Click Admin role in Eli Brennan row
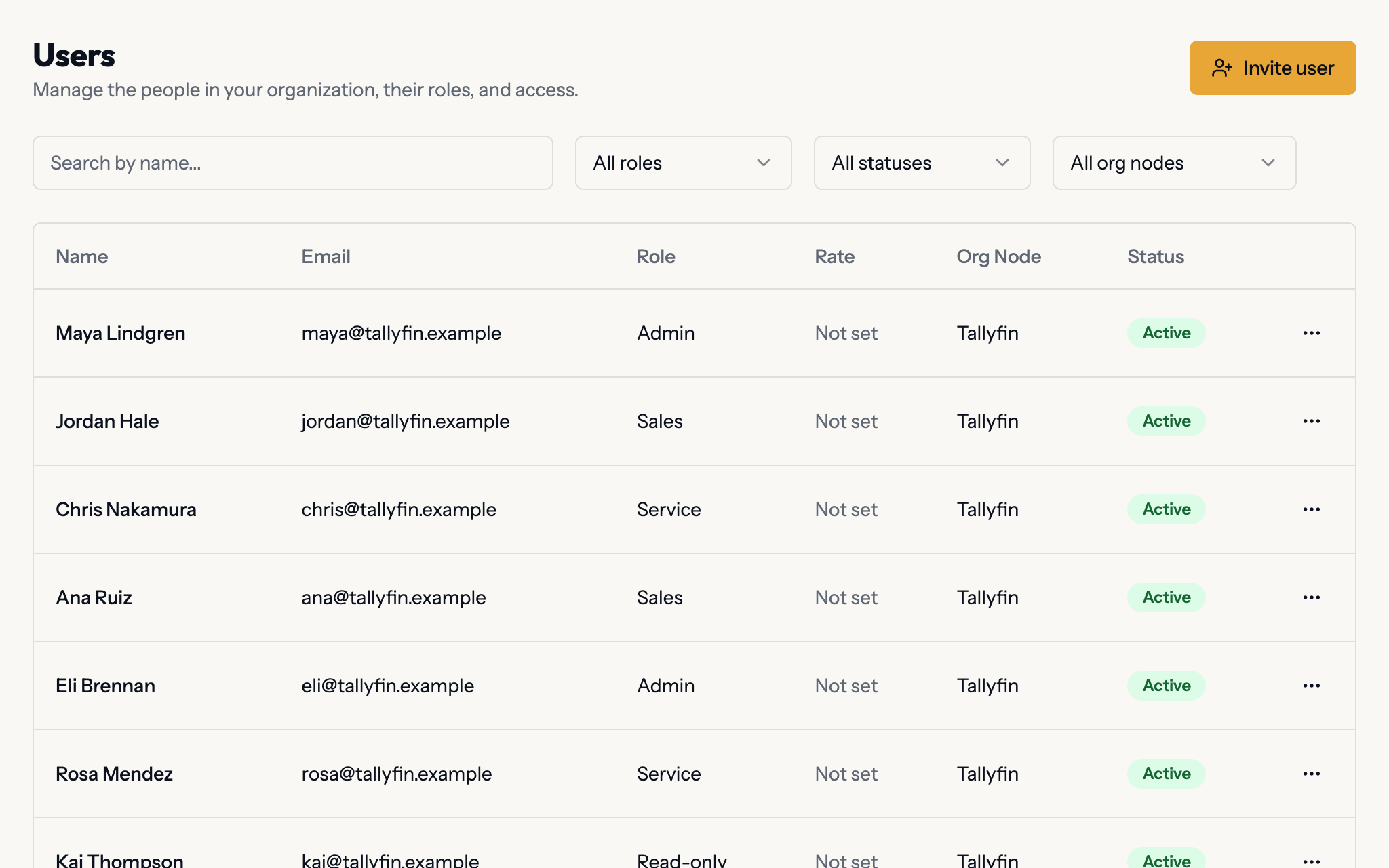Screen dimensions: 1389x868 (665, 686)
